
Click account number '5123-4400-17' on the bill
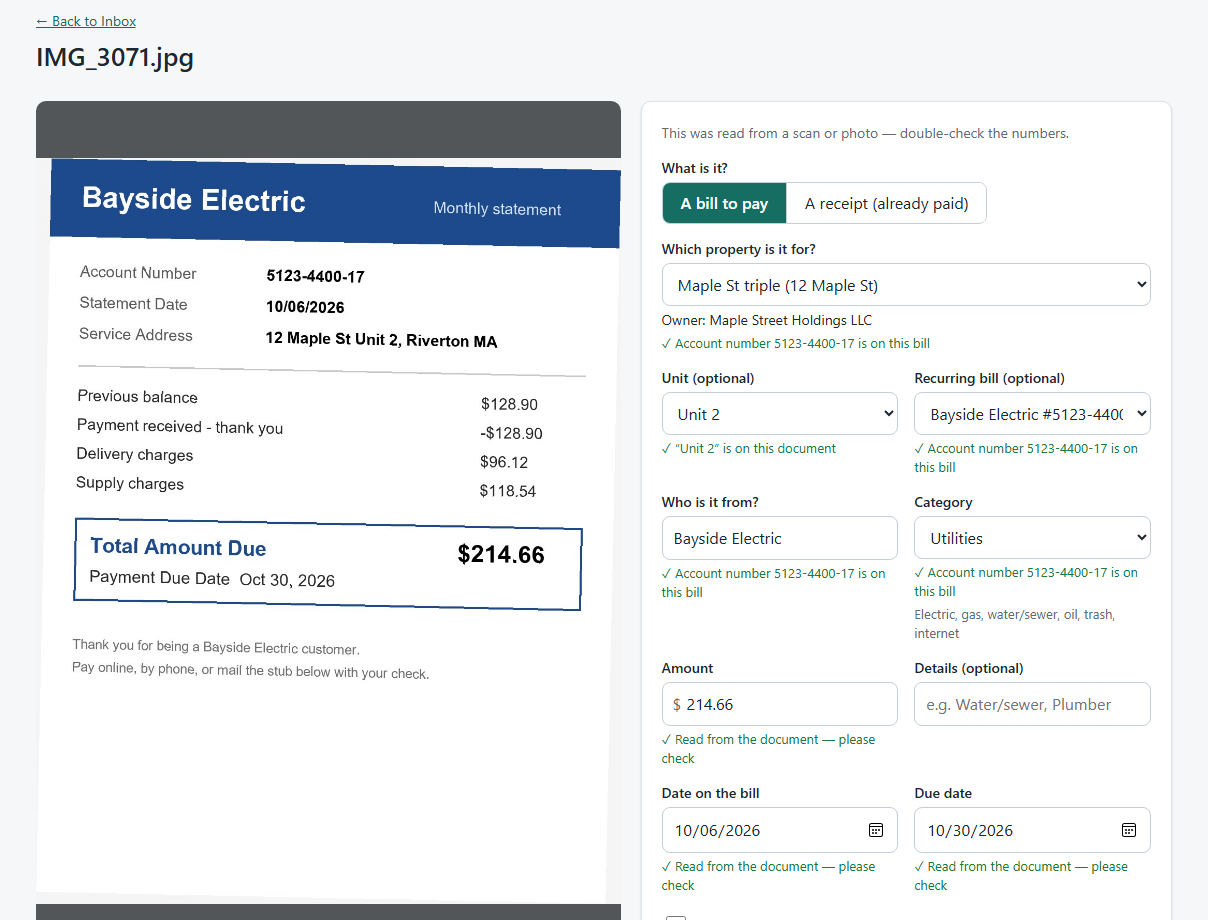tap(315, 276)
